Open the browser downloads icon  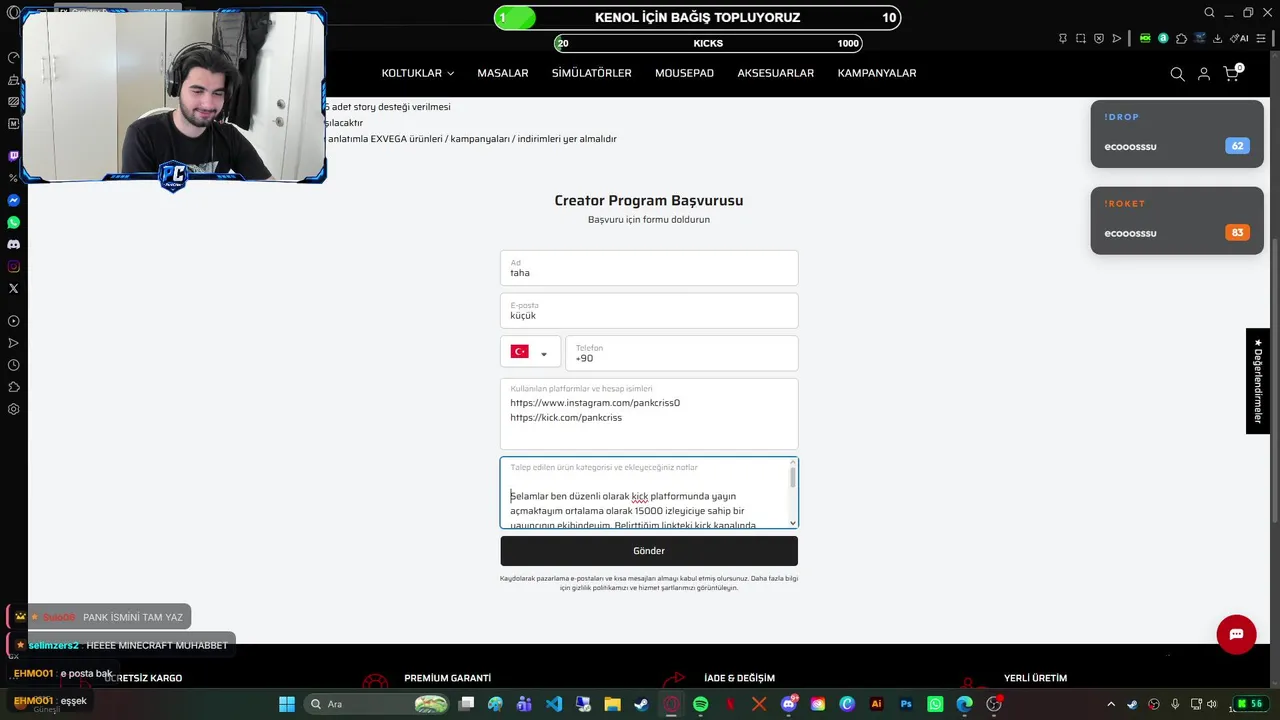(1217, 38)
